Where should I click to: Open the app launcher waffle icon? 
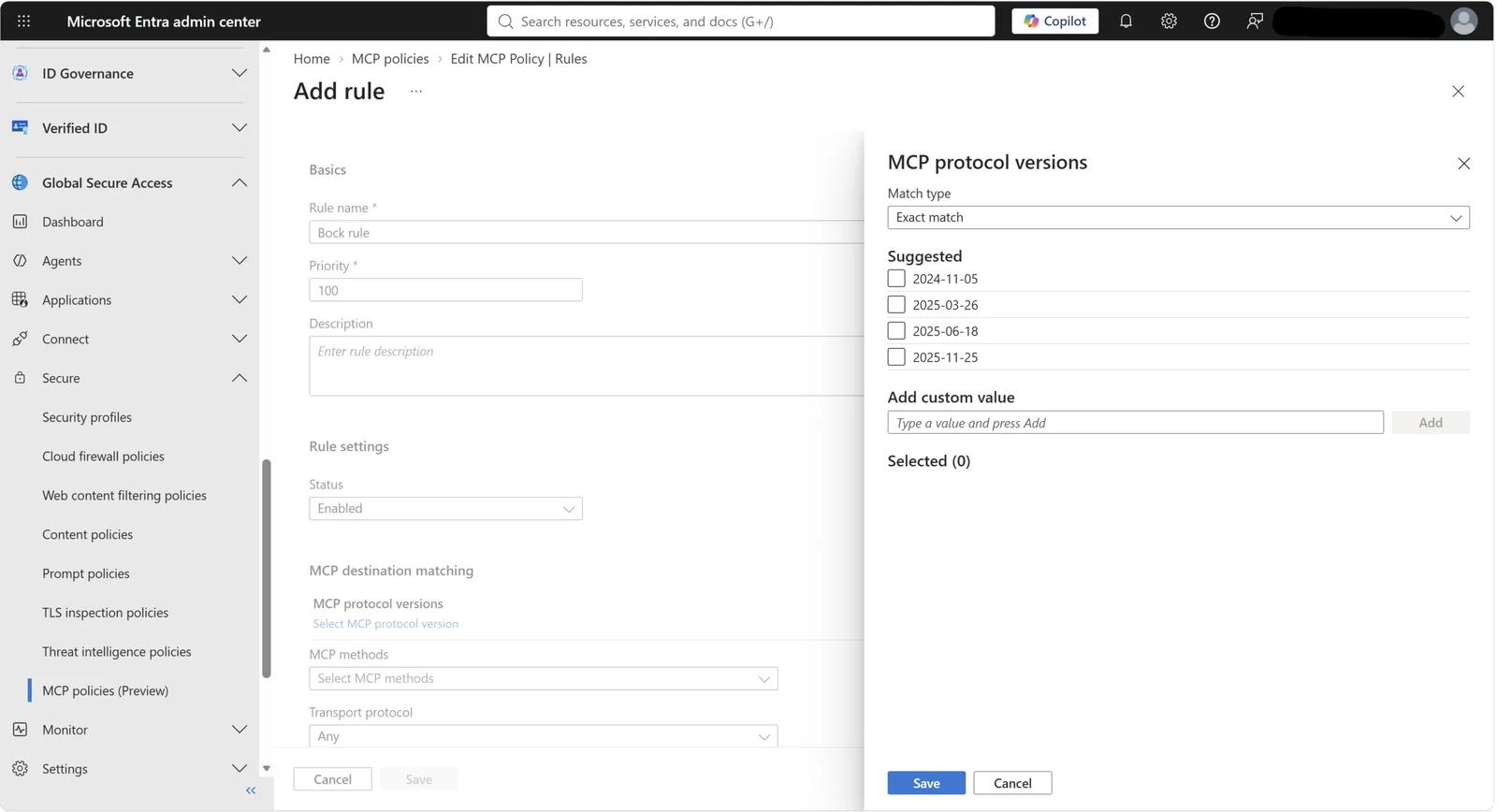[24, 21]
